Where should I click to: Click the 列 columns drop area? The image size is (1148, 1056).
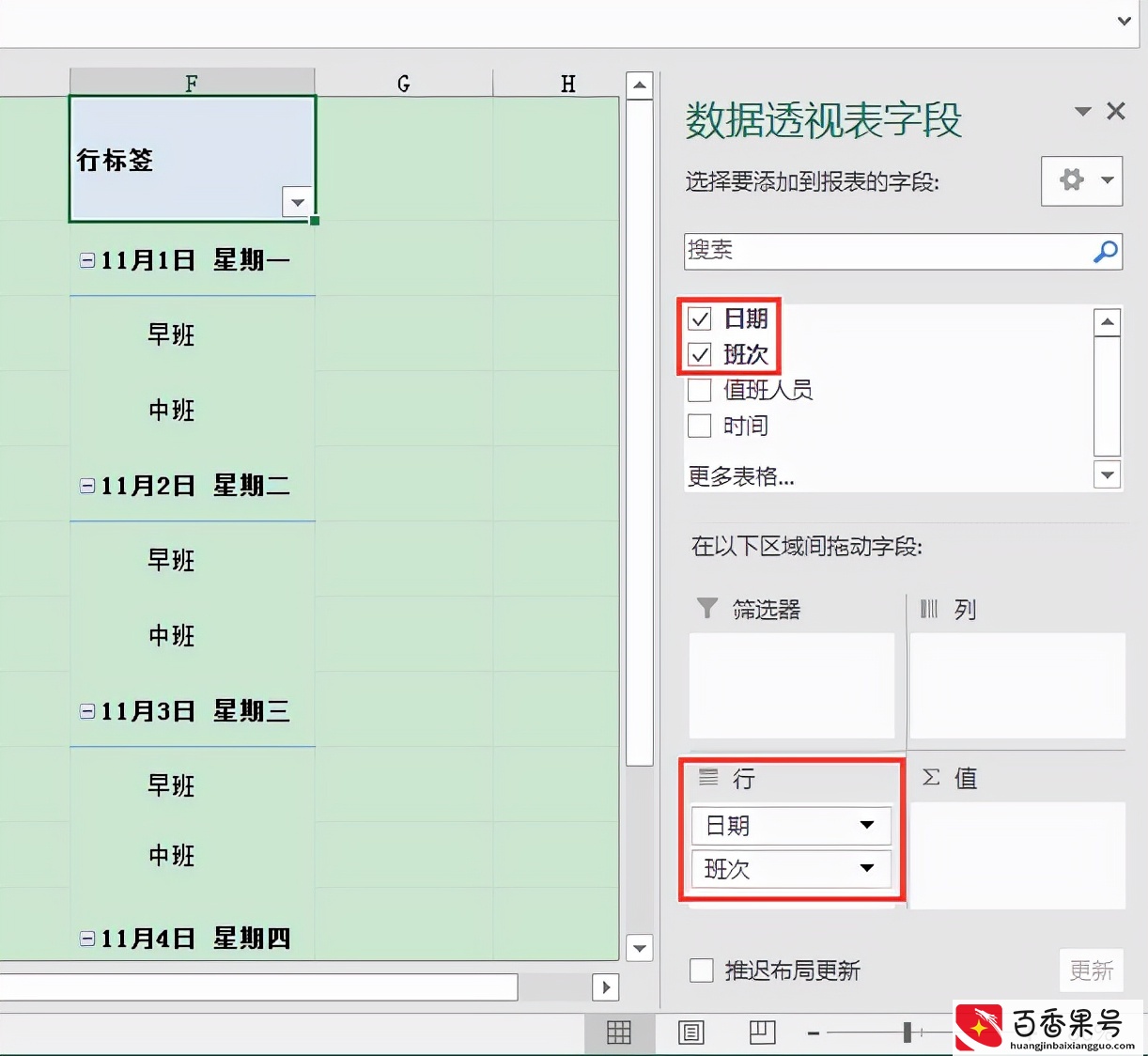click(1017, 685)
